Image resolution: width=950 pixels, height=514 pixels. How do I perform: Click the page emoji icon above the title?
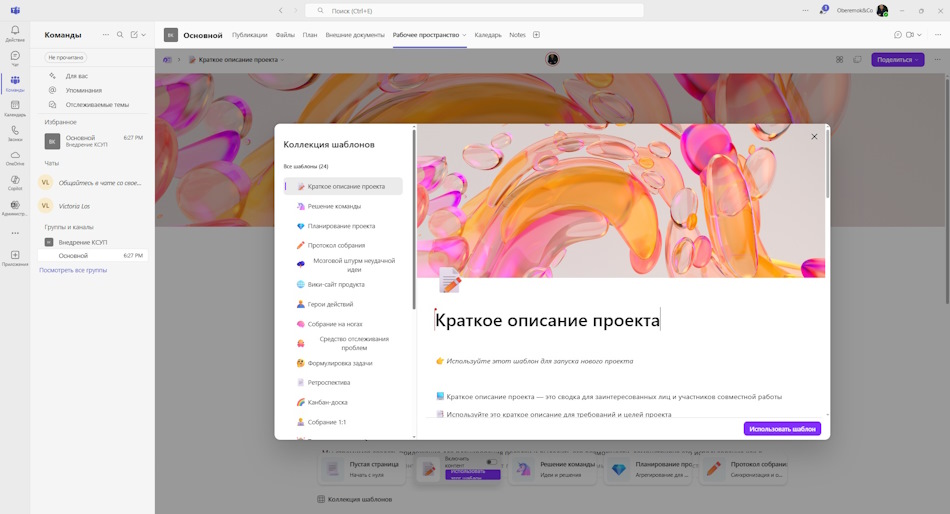click(450, 280)
